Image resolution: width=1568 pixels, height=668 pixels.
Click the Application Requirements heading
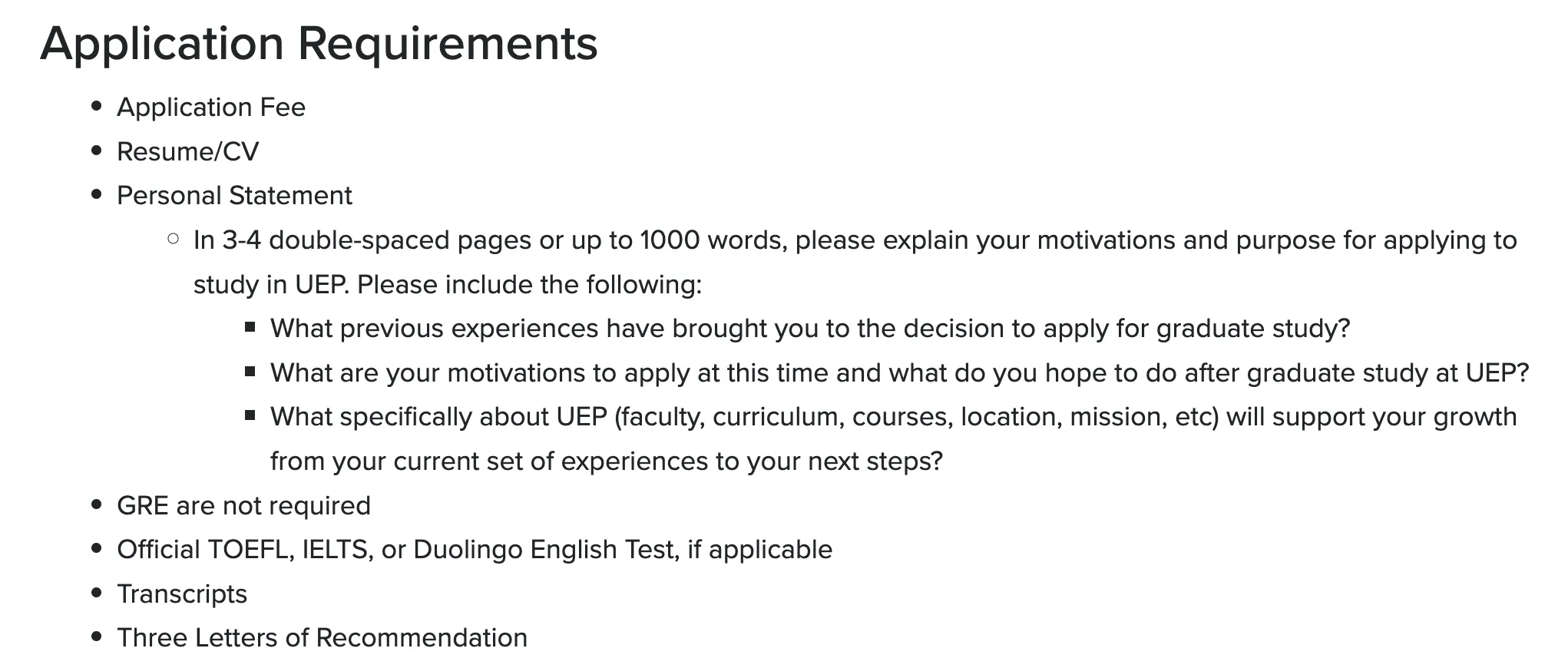pos(319,43)
